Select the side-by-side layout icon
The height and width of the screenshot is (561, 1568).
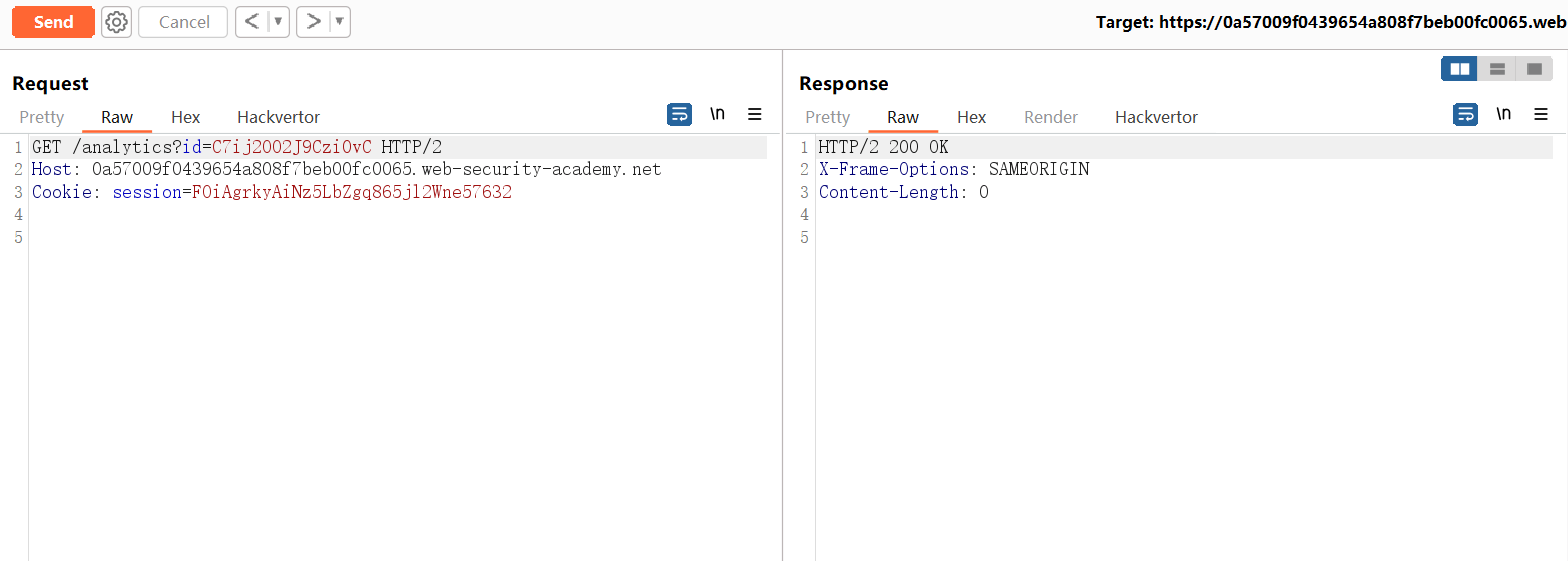(x=1460, y=69)
